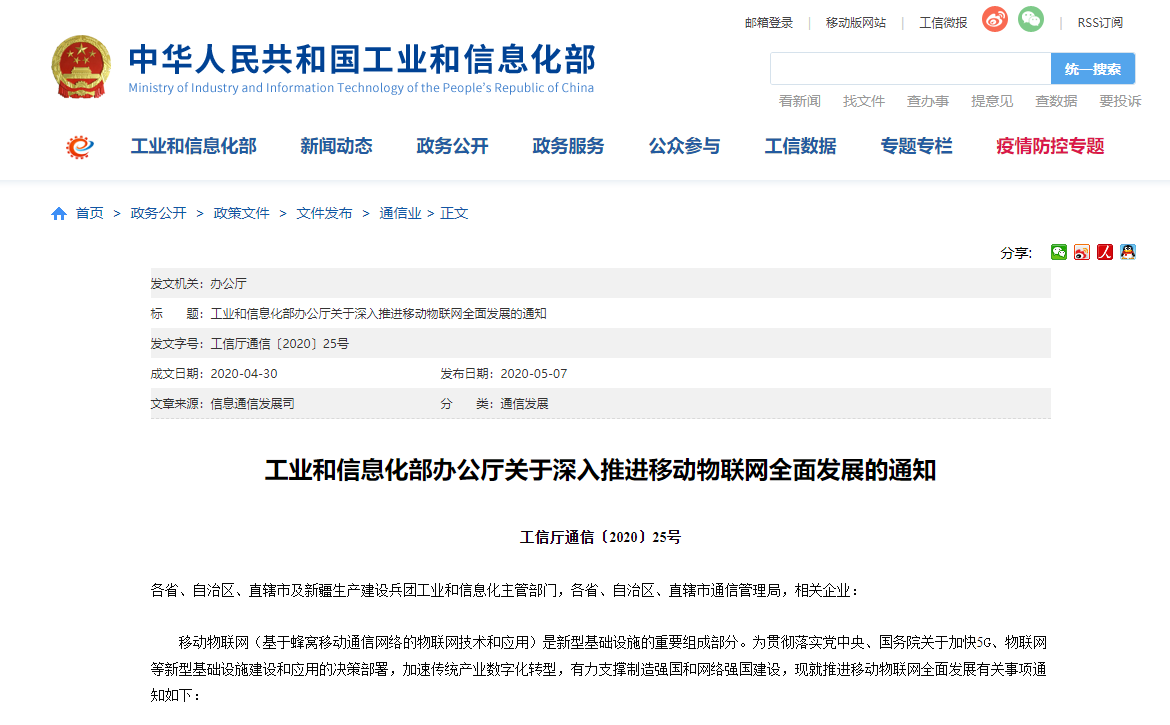
Task: Select the 查办事 search shortcut
Action: pos(928,101)
